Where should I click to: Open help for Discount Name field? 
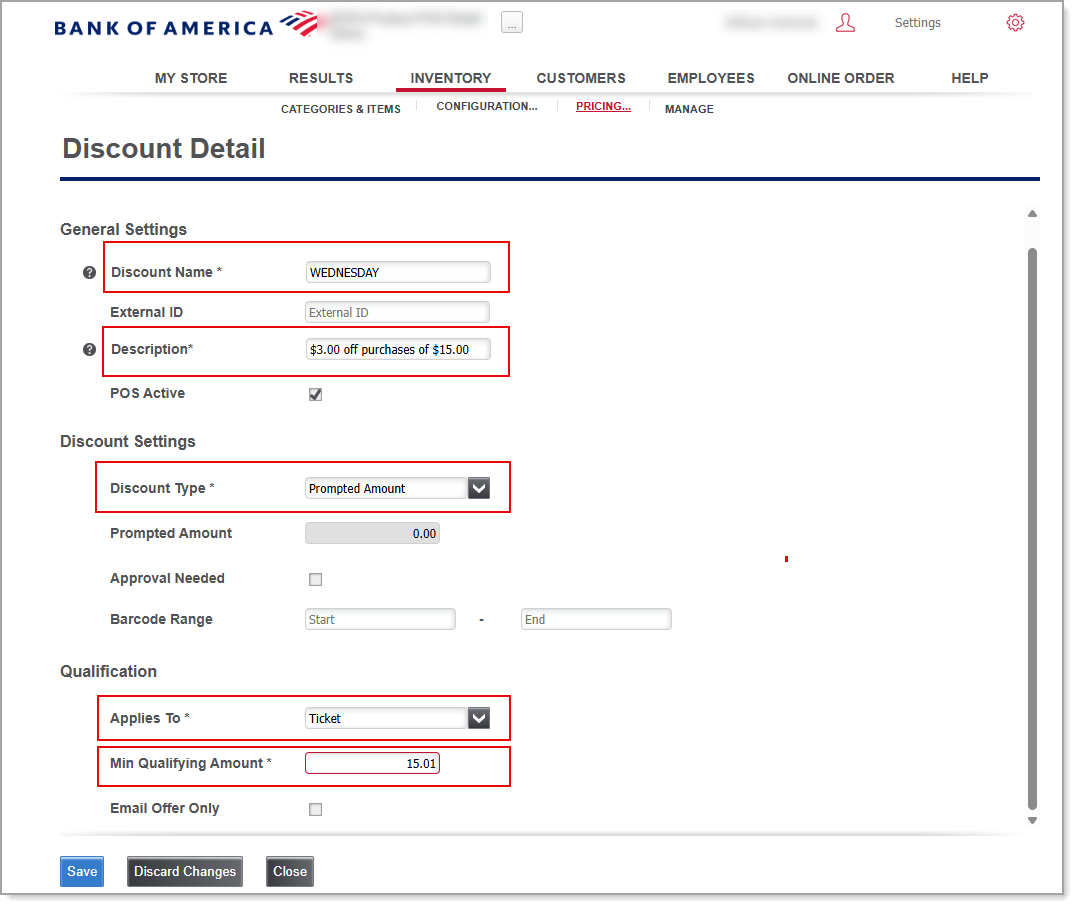[89, 271]
